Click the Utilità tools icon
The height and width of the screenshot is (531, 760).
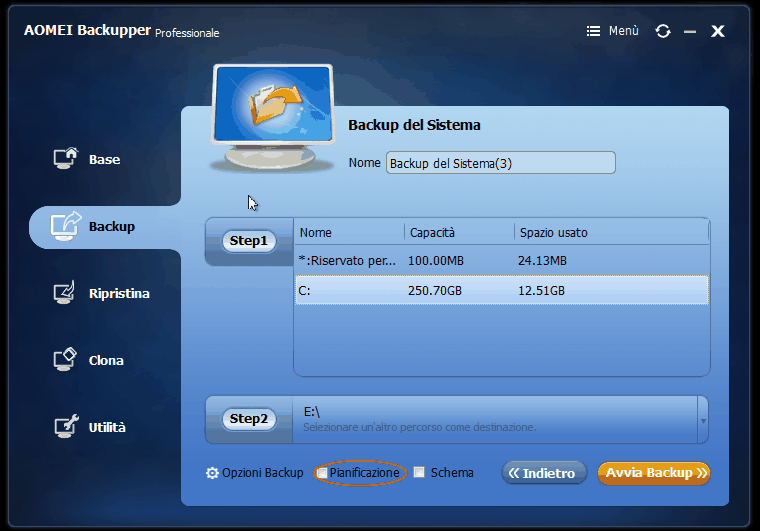(x=66, y=426)
